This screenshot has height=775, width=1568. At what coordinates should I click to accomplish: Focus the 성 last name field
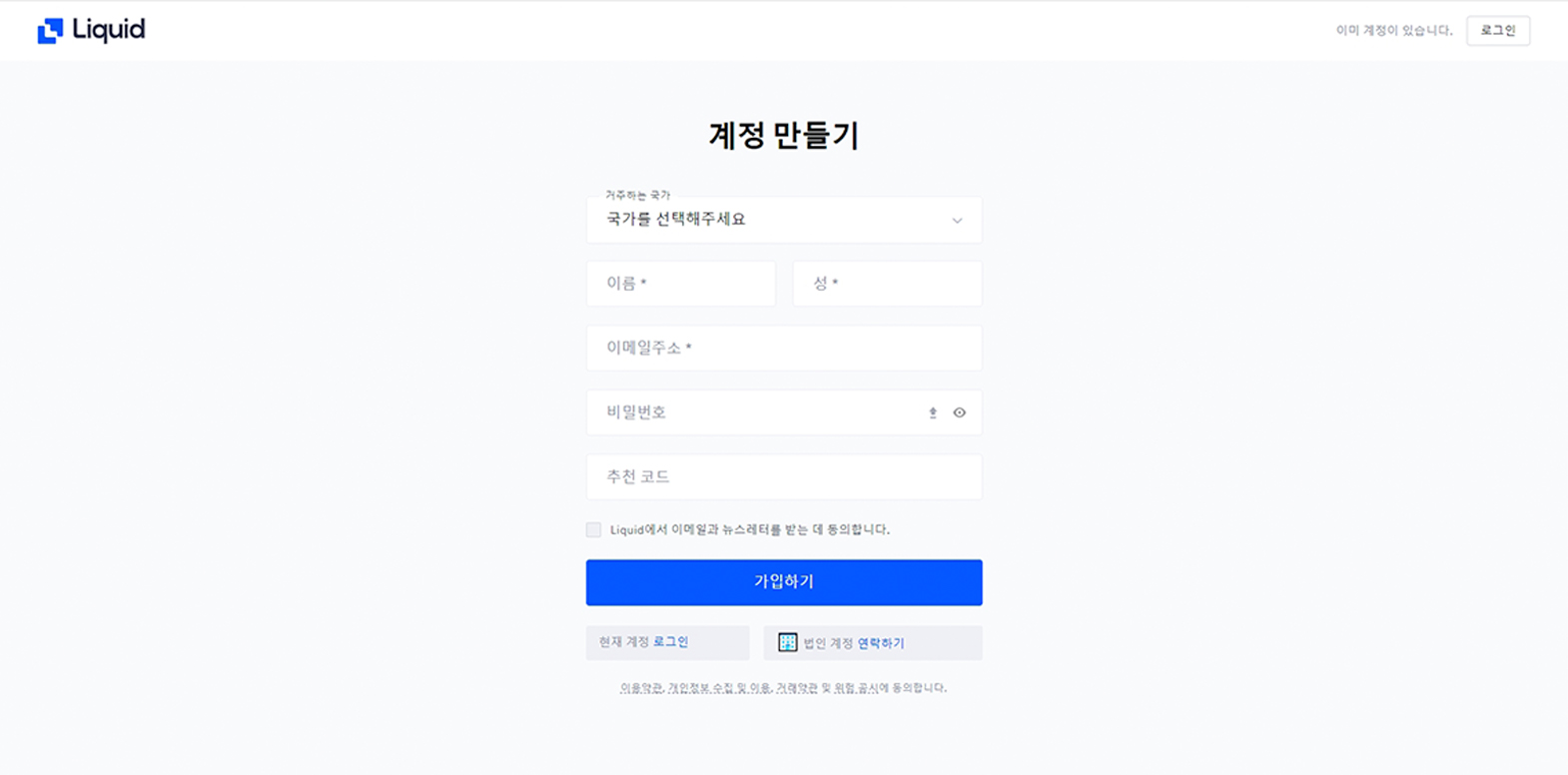click(888, 284)
